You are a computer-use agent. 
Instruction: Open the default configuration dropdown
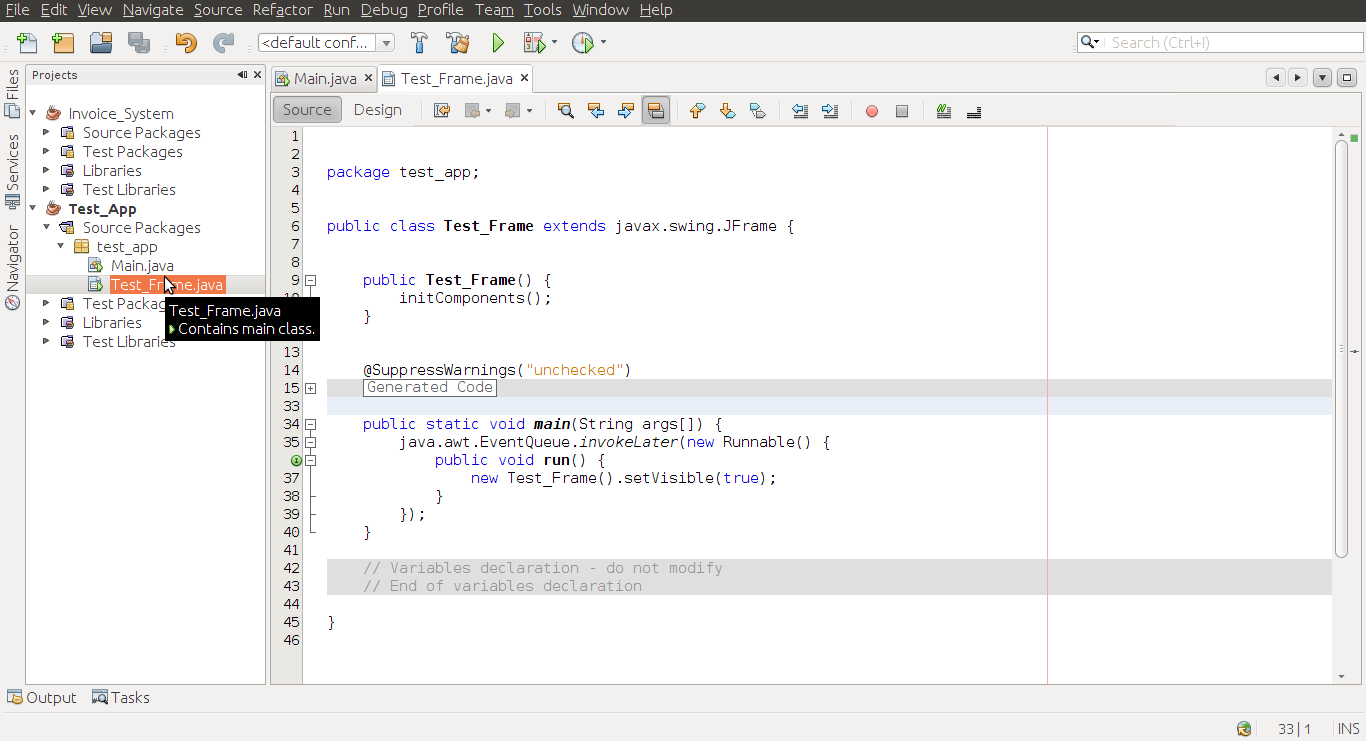click(x=386, y=42)
